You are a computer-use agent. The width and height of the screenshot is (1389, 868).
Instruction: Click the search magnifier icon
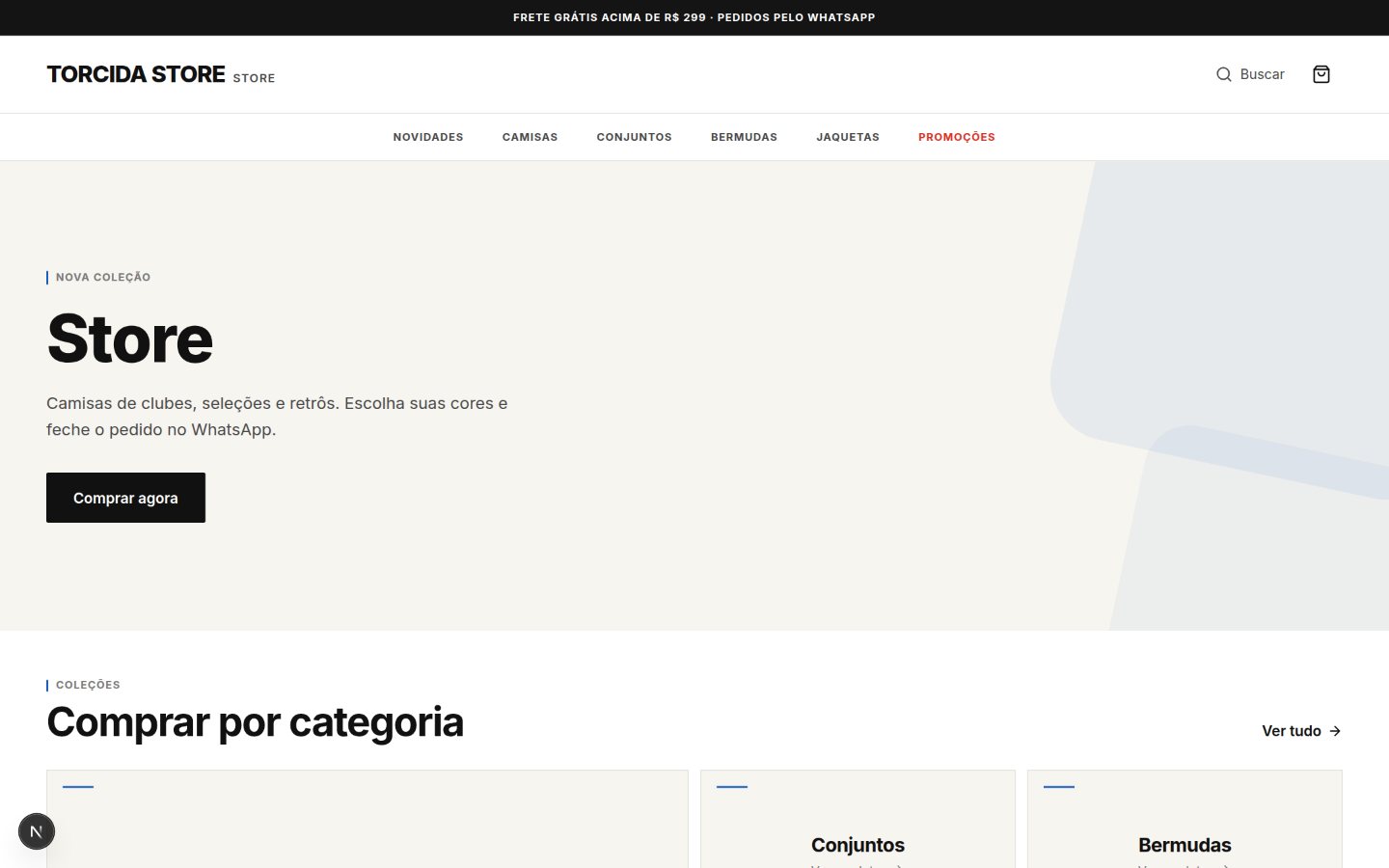point(1223,74)
